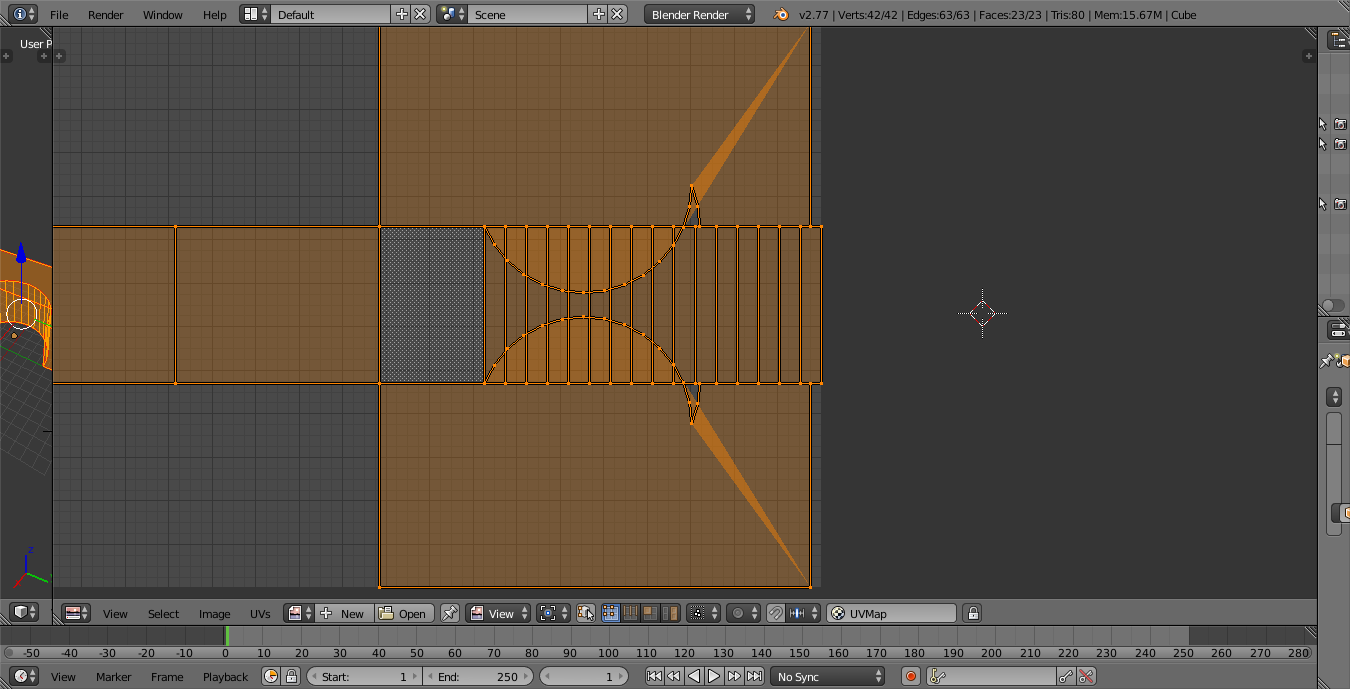Open the UVs menu
The width and height of the screenshot is (1350, 689).
[260, 614]
